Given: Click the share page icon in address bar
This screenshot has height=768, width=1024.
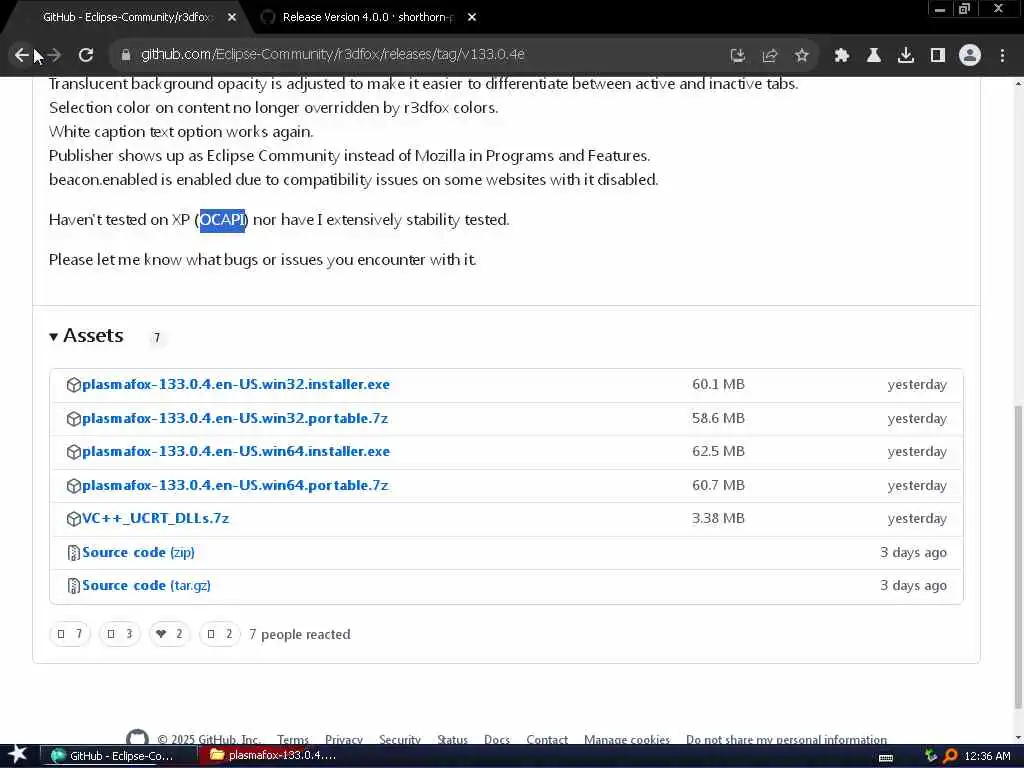Looking at the screenshot, I should (769, 56).
